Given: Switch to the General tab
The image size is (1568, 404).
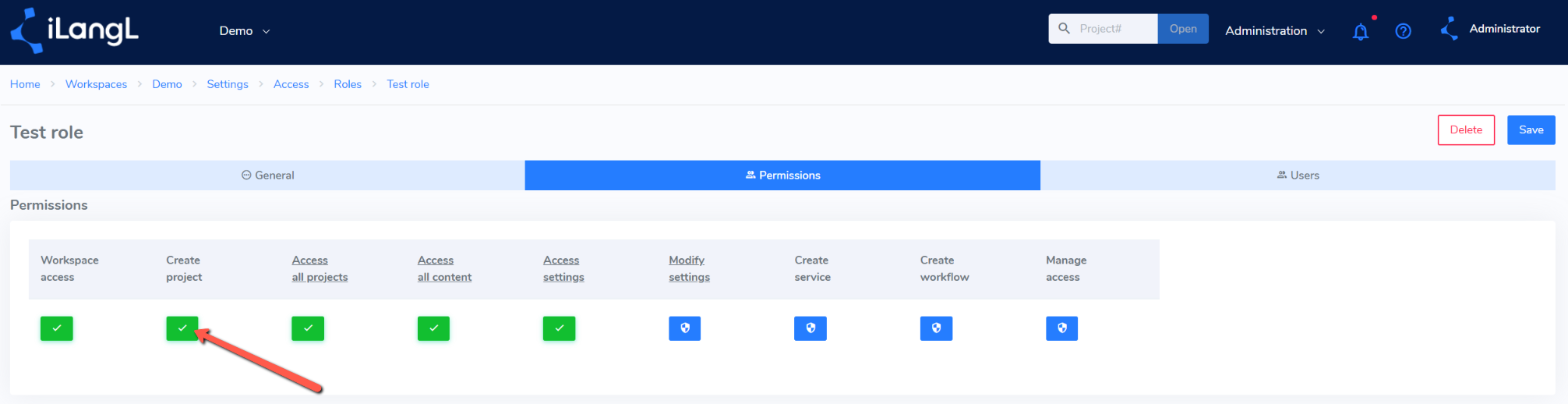Looking at the screenshot, I should [267, 175].
